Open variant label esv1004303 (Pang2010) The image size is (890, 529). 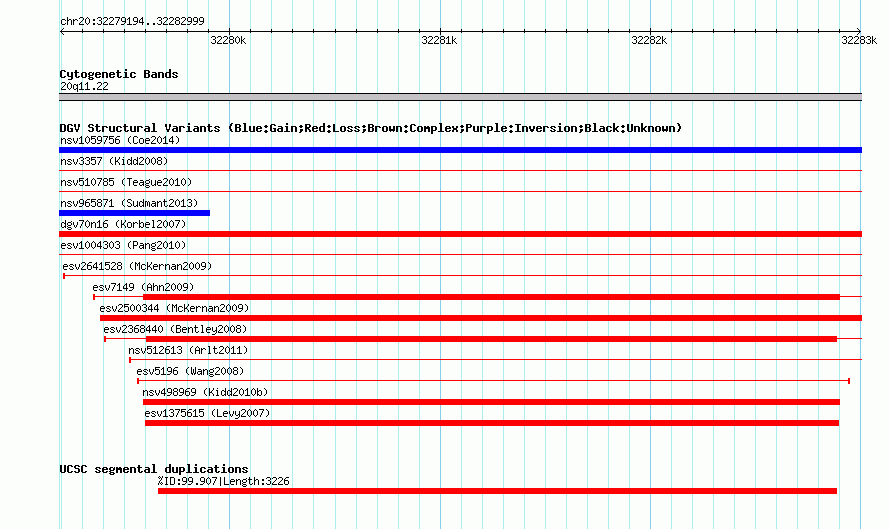[x=123, y=245]
